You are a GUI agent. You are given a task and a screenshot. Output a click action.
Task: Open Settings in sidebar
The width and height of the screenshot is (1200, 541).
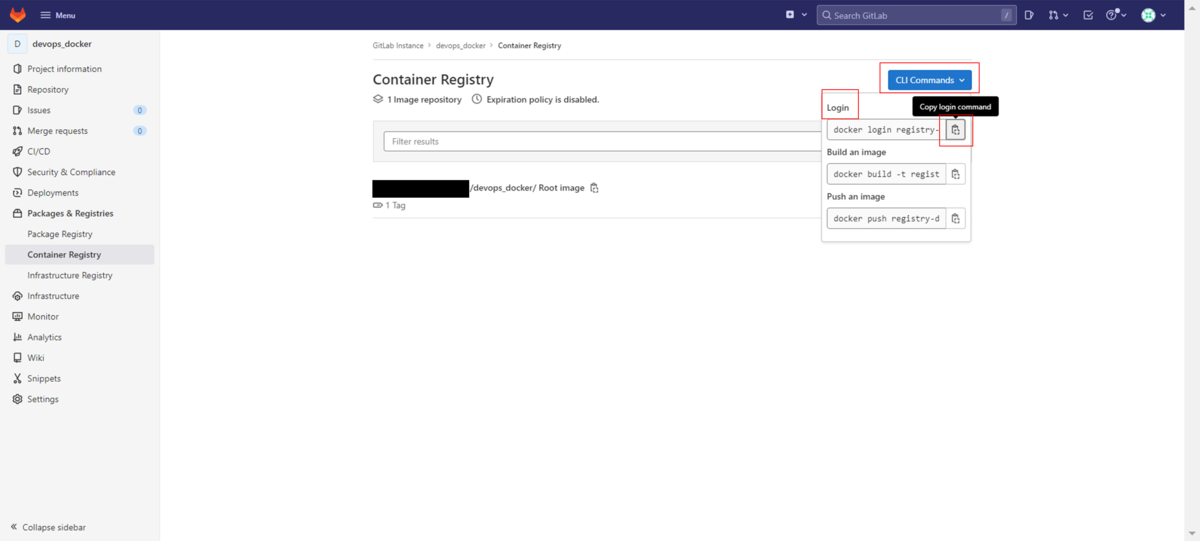coord(43,399)
